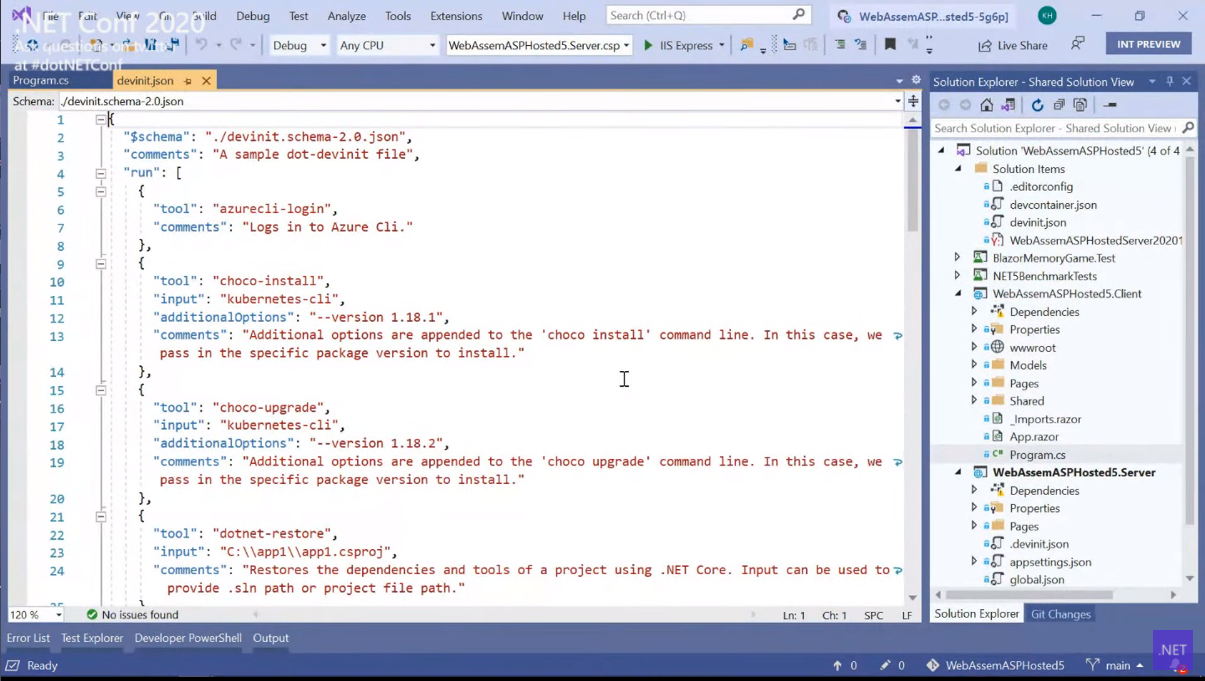This screenshot has height=681, width=1205.
Task: Open the Error List tab
Action: pos(28,638)
